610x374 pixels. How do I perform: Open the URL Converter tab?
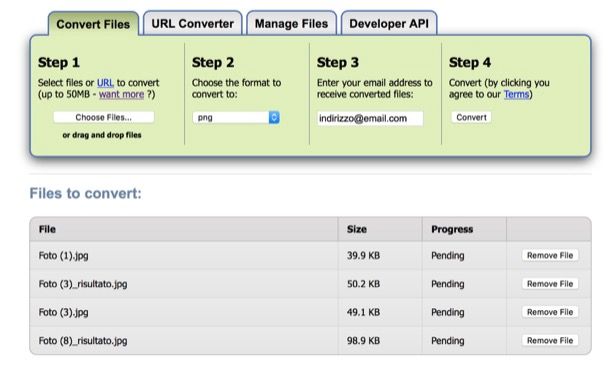(193, 23)
